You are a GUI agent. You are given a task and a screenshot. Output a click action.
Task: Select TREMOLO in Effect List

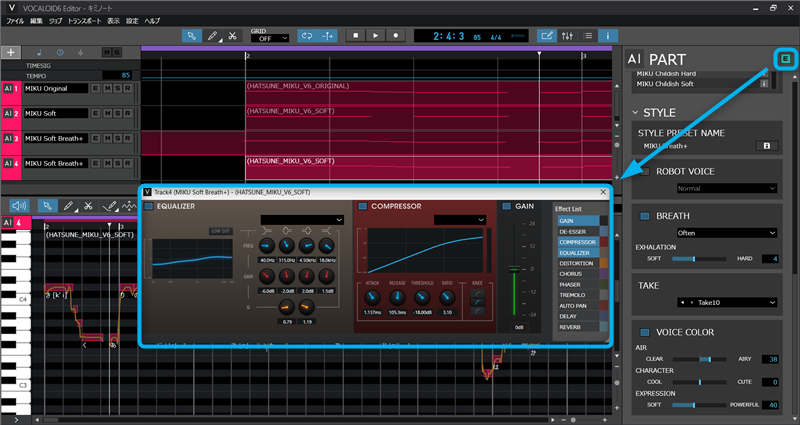(x=579, y=295)
